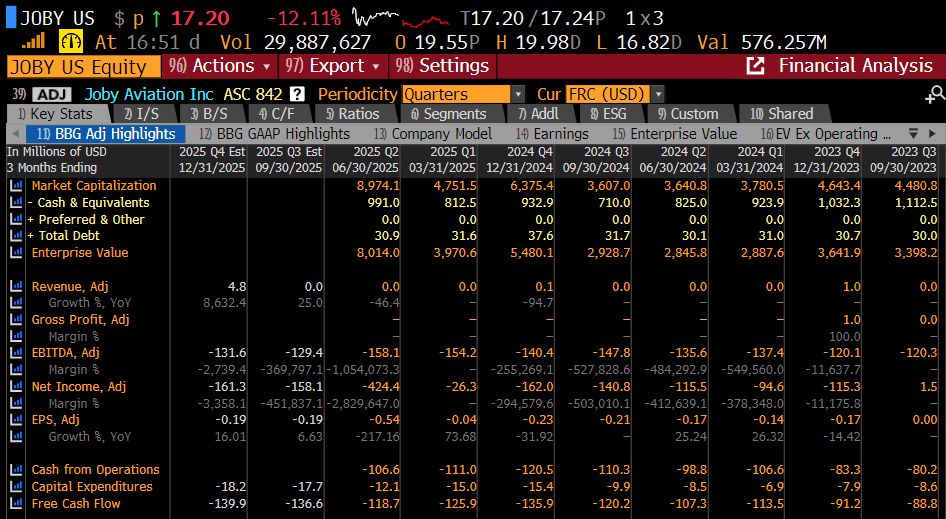Switch to the Custom tab
Screen dimensions: 946x519
click(690, 114)
